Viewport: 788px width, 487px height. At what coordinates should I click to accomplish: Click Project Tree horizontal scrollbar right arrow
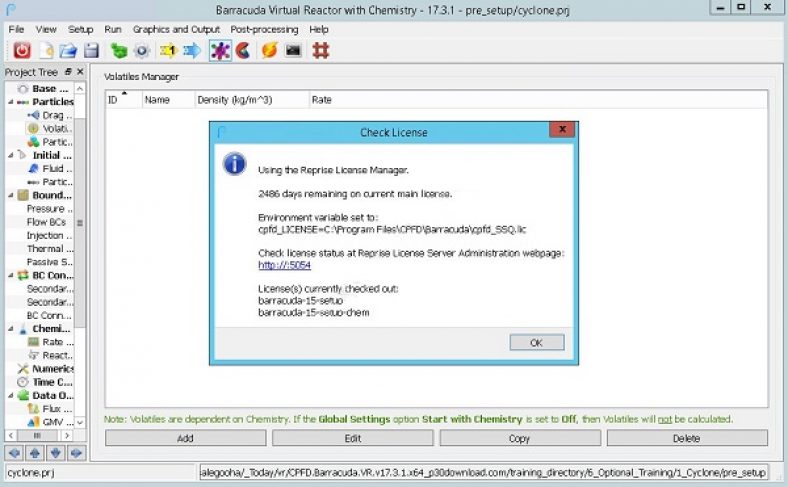click(x=67, y=436)
